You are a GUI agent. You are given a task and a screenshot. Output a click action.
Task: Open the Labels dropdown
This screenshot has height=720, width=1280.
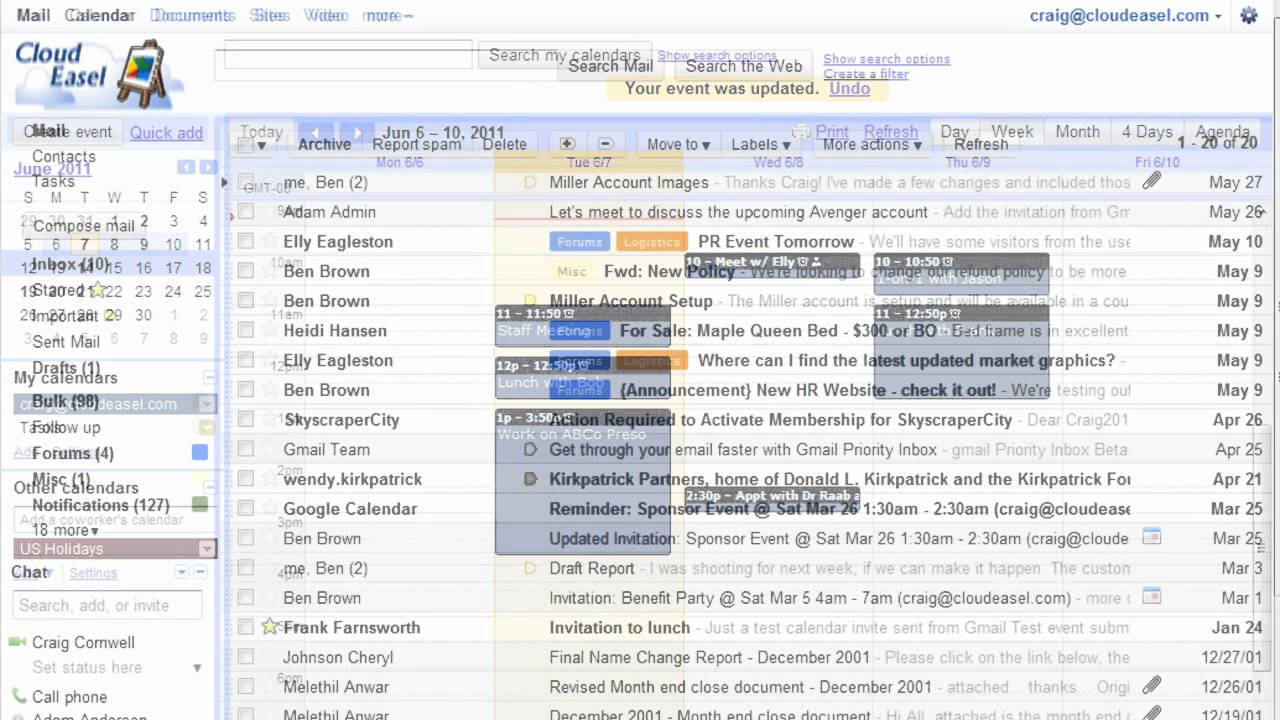click(x=760, y=144)
